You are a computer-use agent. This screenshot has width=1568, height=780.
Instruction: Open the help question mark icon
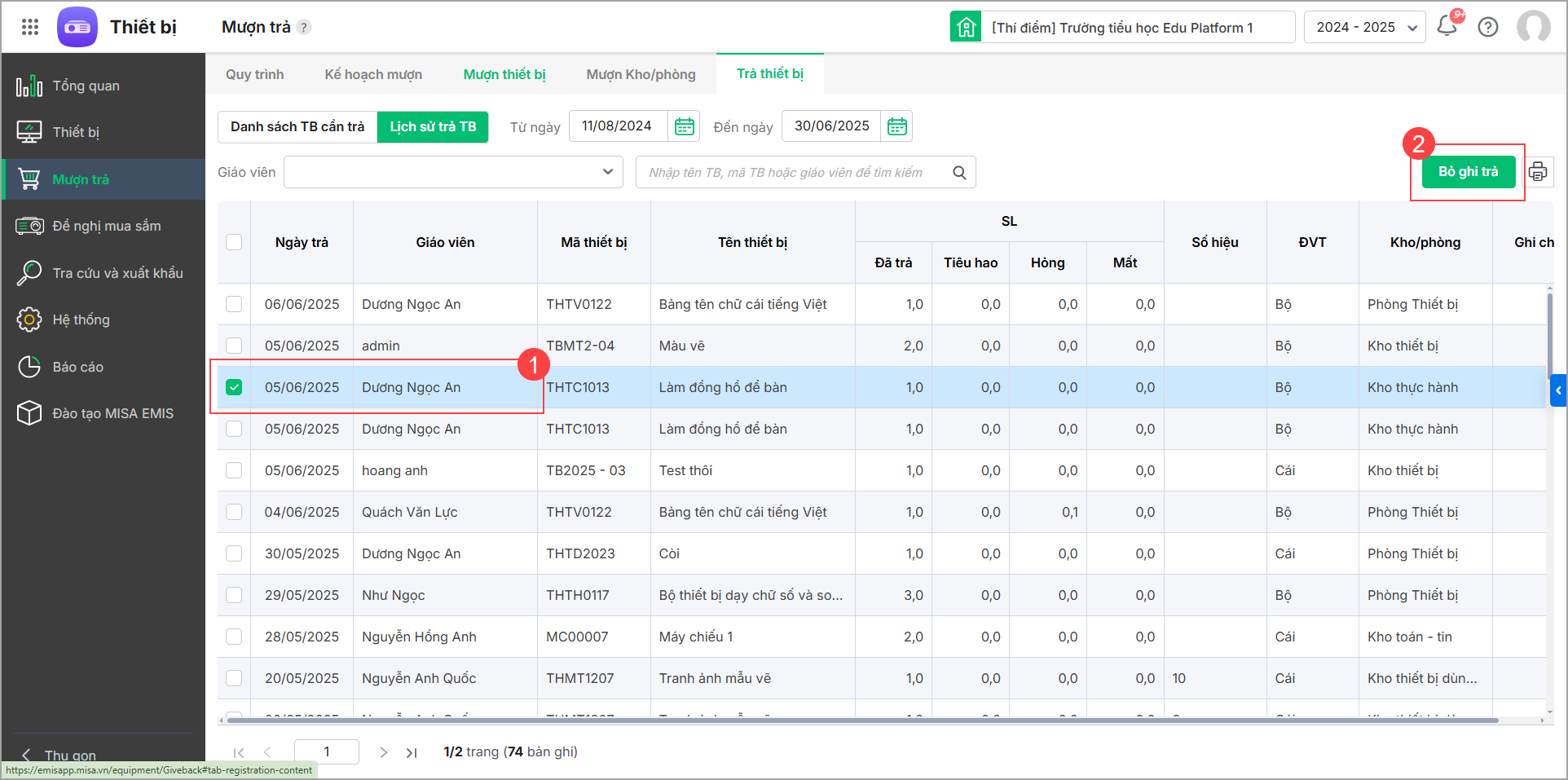[x=1488, y=27]
